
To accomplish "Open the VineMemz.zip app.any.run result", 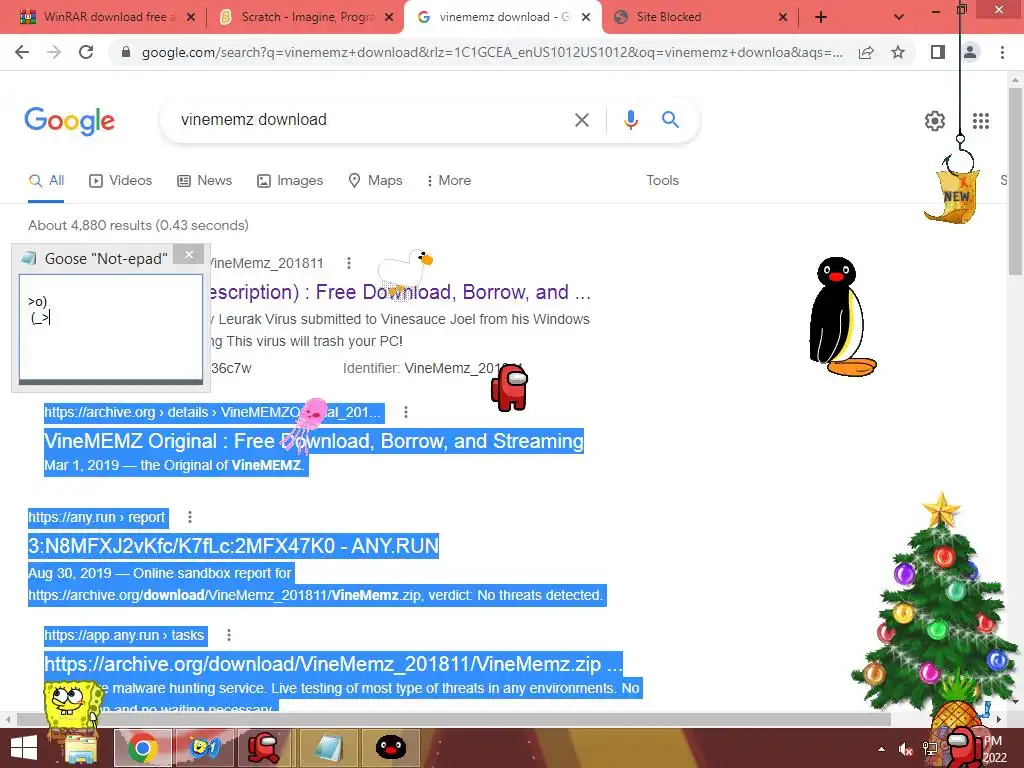I will click(333, 664).
